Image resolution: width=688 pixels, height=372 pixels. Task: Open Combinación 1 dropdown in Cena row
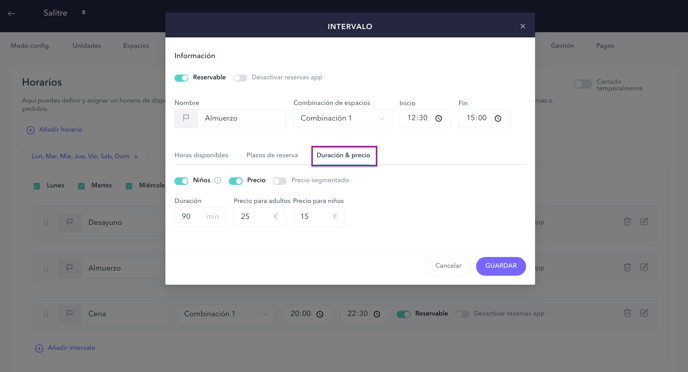[x=226, y=314]
